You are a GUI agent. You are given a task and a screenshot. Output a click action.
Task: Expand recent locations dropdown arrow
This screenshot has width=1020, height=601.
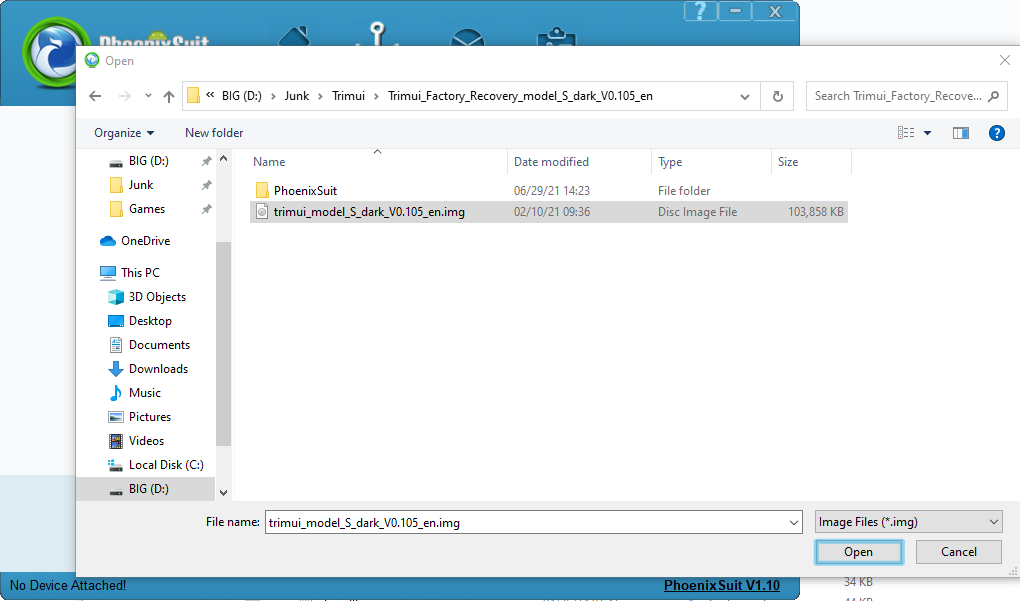pos(148,97)
